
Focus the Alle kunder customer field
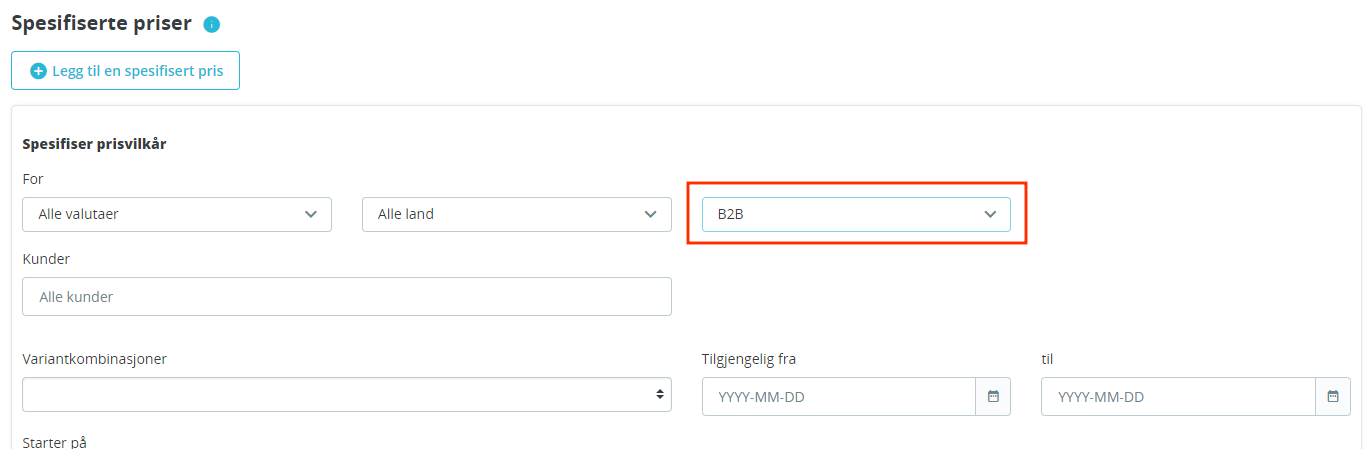[347, 297]
